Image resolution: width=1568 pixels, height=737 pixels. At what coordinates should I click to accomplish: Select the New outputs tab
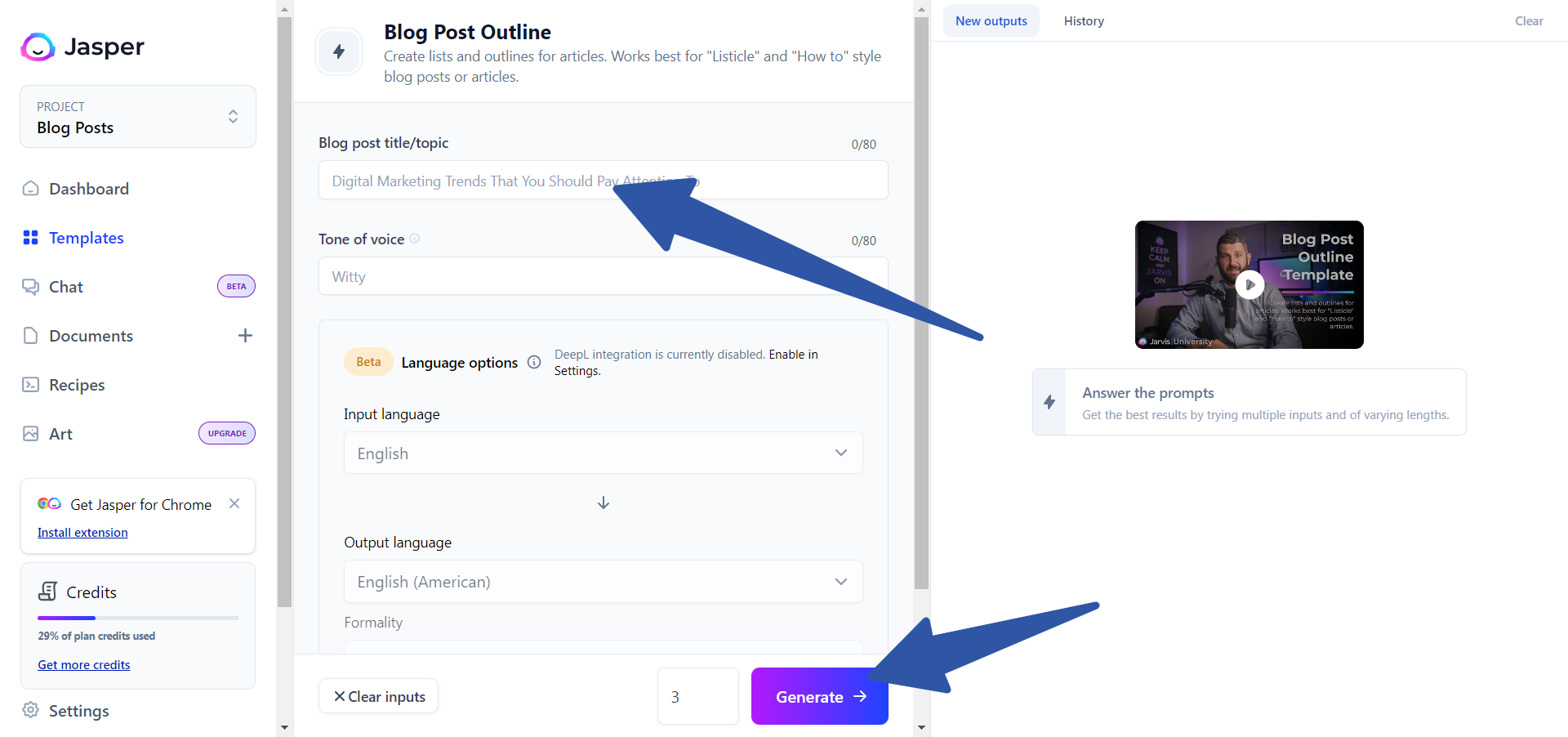coord(991,20)
